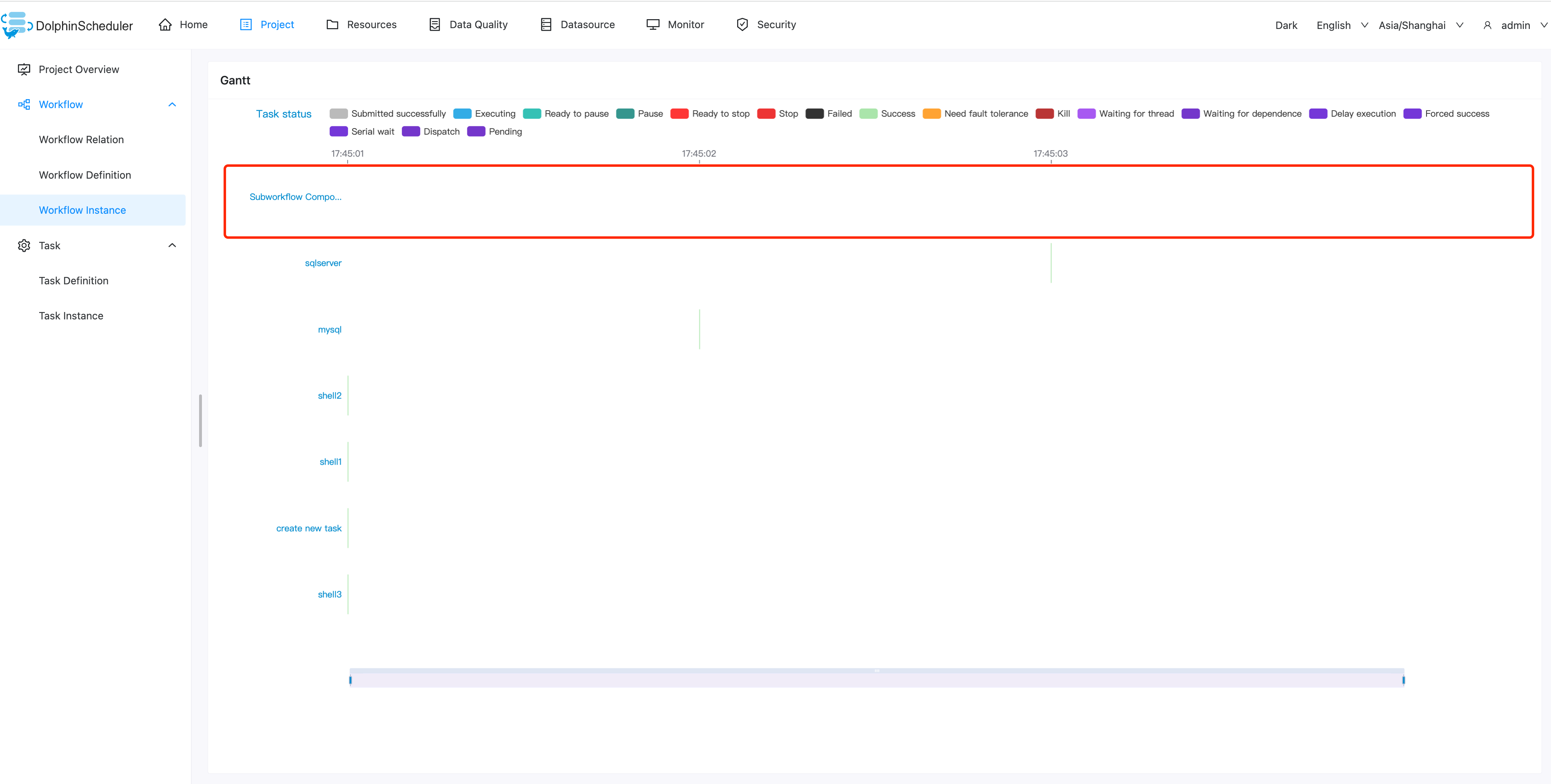Toggle the Success legend entry

point(887,114)
